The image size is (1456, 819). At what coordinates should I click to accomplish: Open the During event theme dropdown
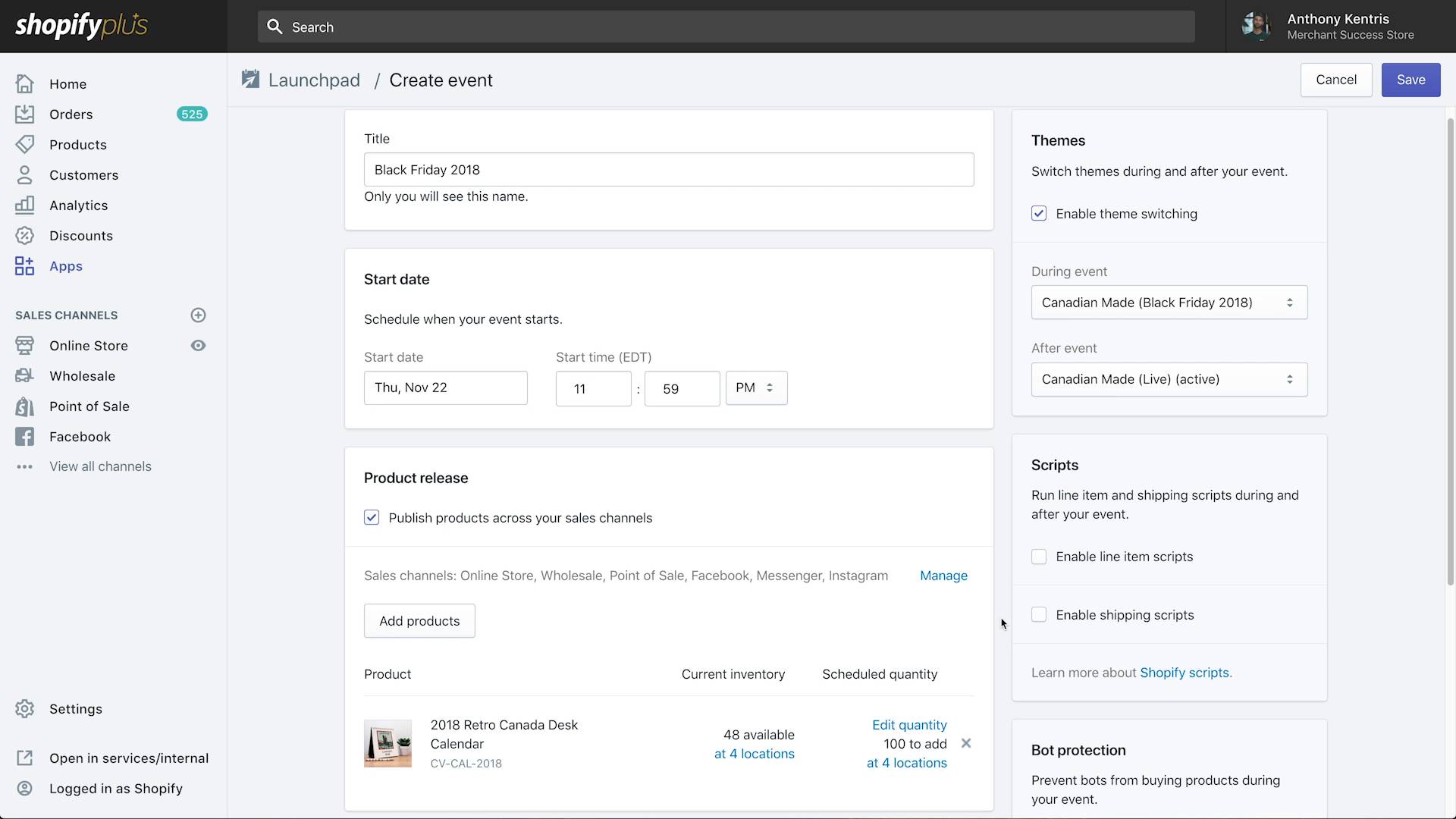pos(1169,303)
